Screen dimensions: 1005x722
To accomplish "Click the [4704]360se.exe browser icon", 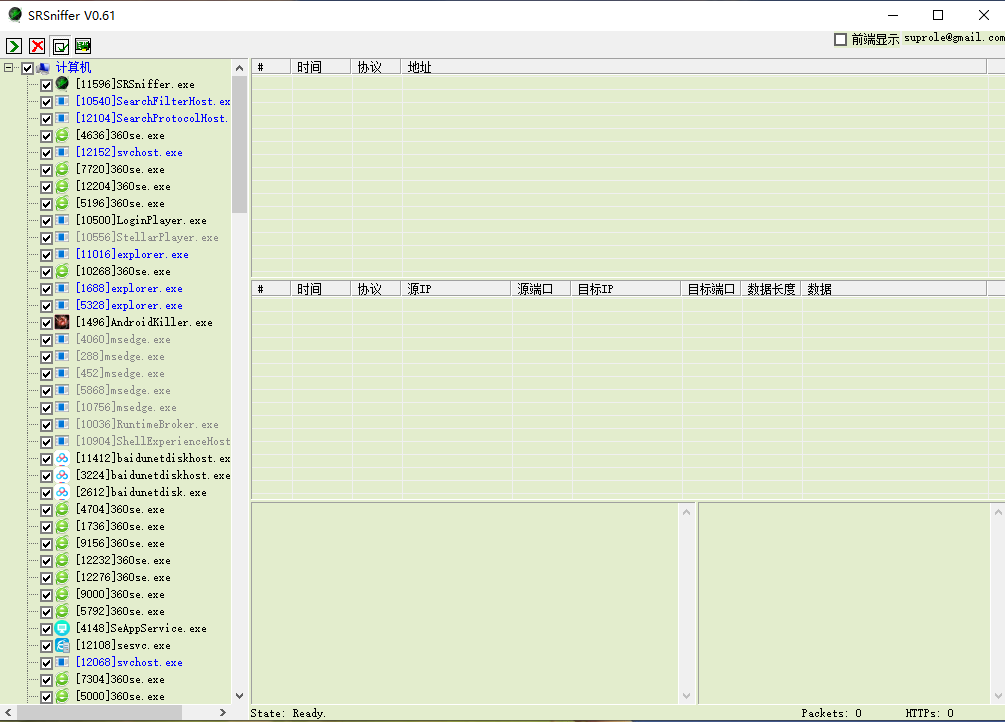I will [x=62, y=509].
